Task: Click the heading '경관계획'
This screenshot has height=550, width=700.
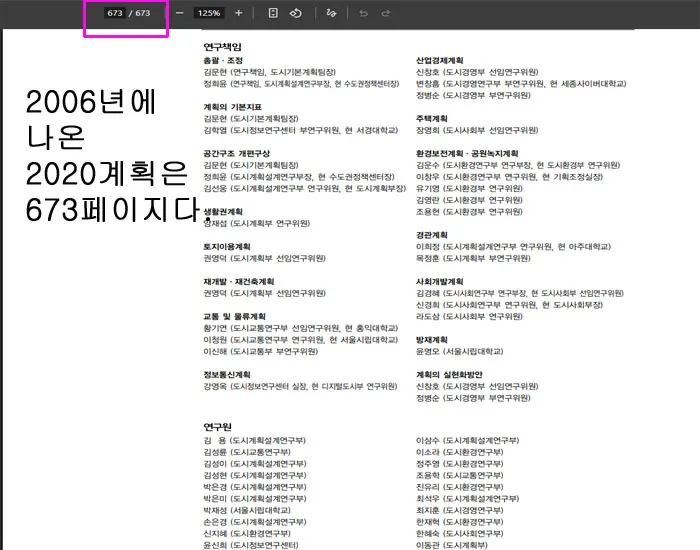Action: tap(432, 235)
